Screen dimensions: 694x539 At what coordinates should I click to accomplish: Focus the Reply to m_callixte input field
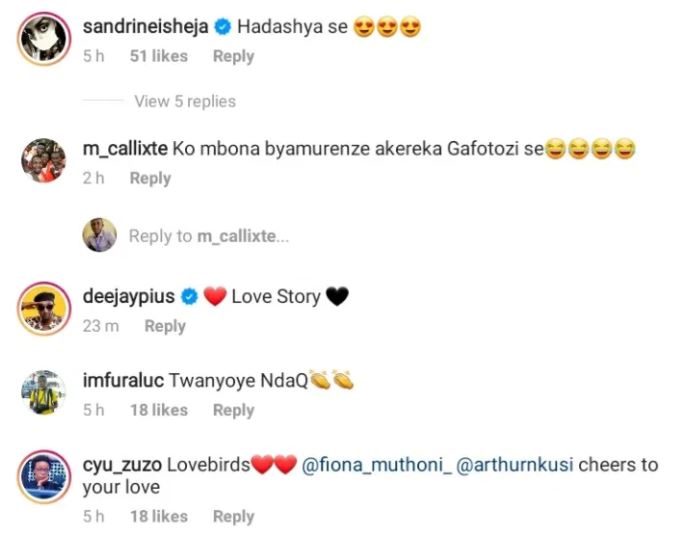[209, 236]
